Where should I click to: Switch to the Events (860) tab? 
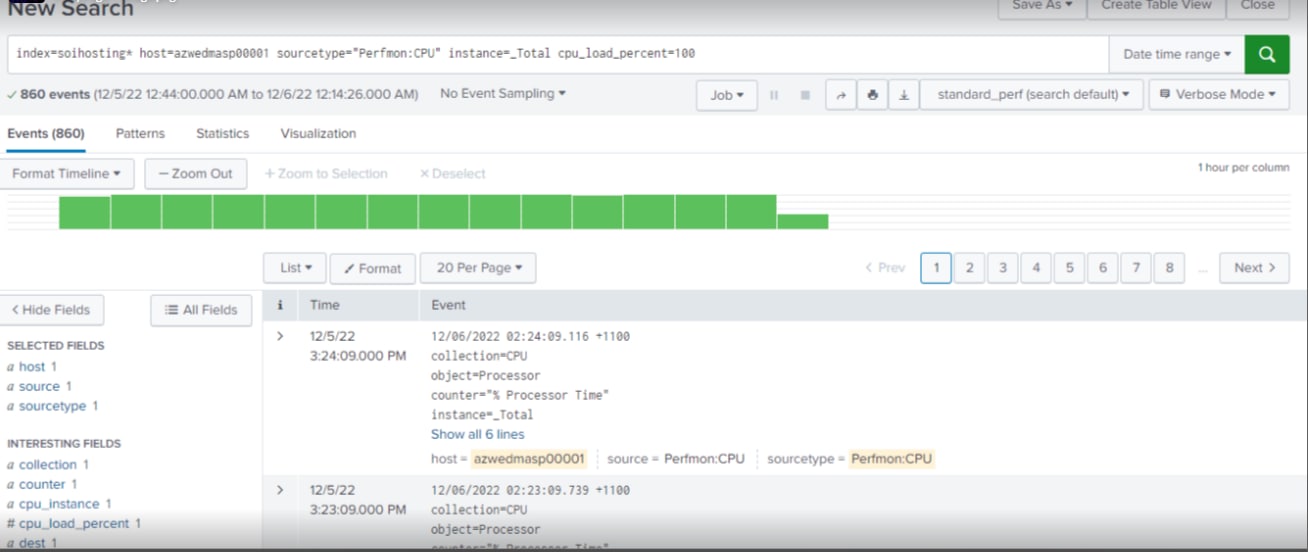click(46, 133)
